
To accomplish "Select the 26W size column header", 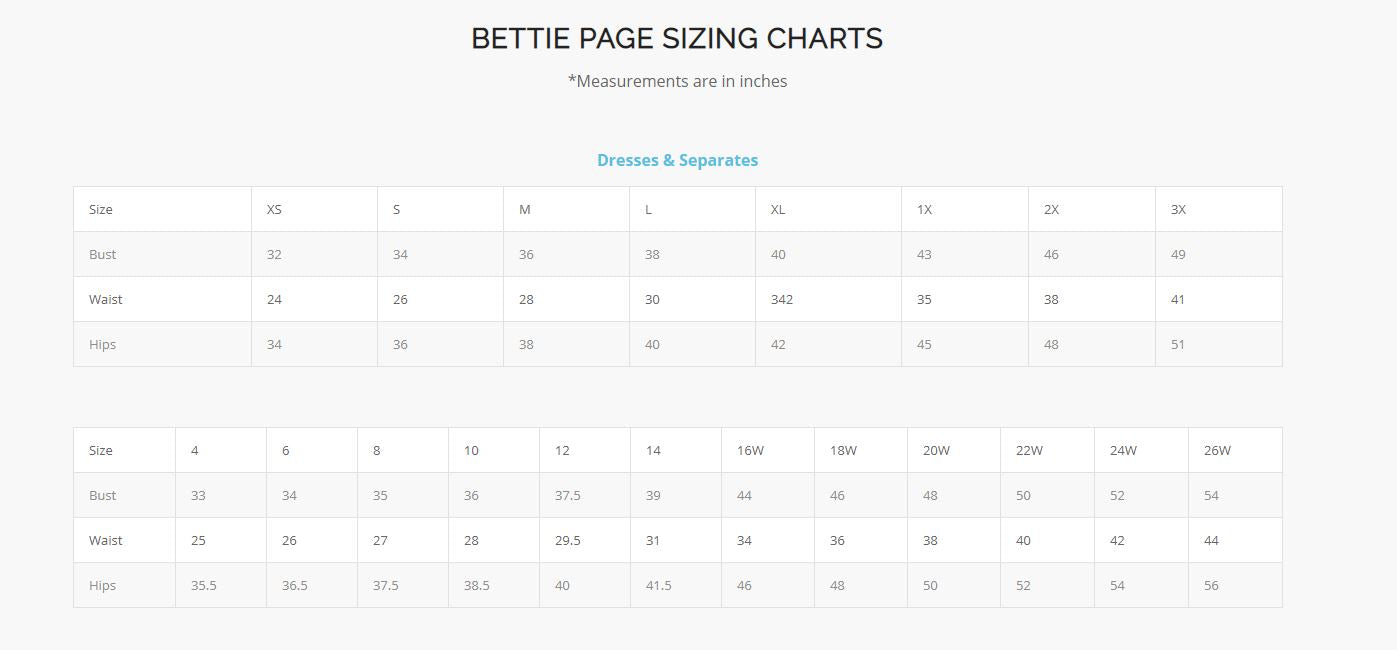I will click(1217, 451).
